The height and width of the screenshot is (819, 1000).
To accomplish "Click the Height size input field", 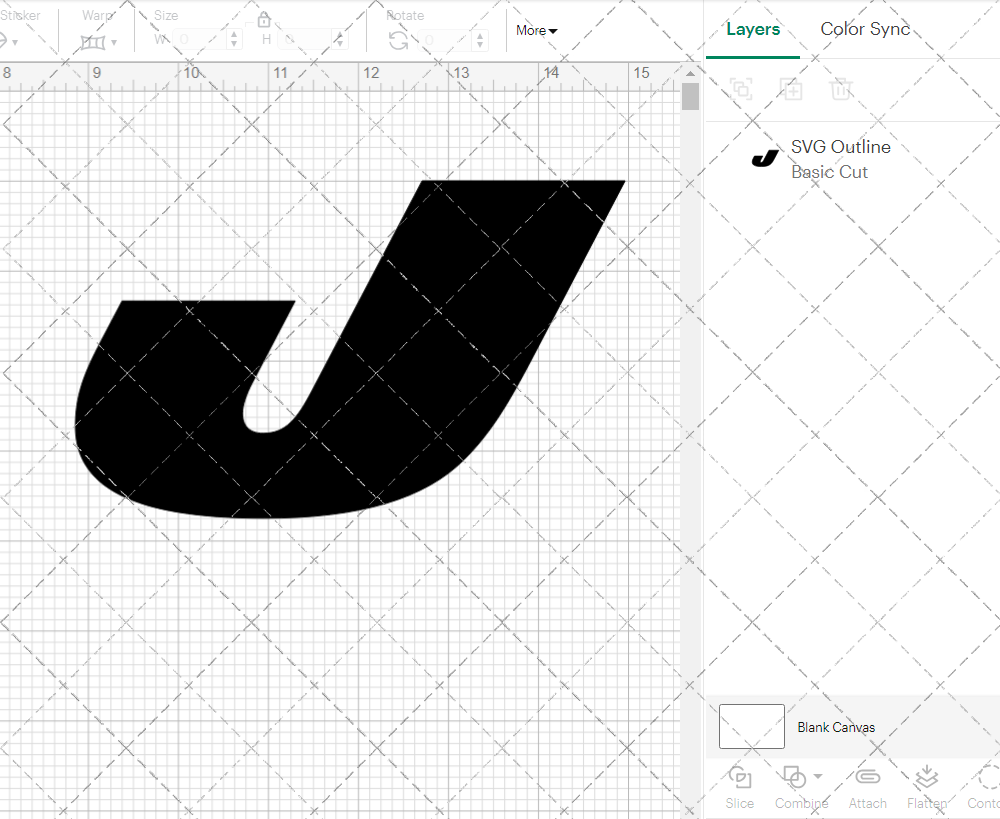I will coord(305,40).
